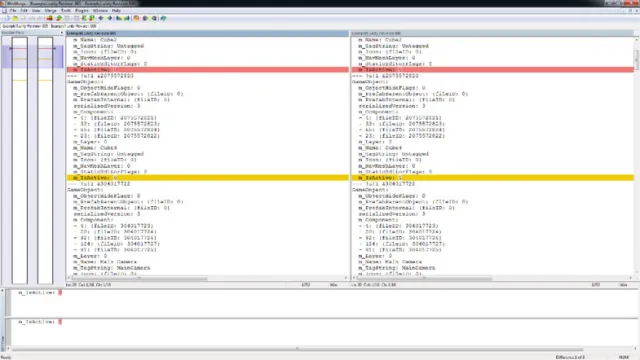The height and width of the screenshot is (360, 640).
Task: Click the left bar in the Location Pane
Action: pyautogui.click(x=20, y=160)
